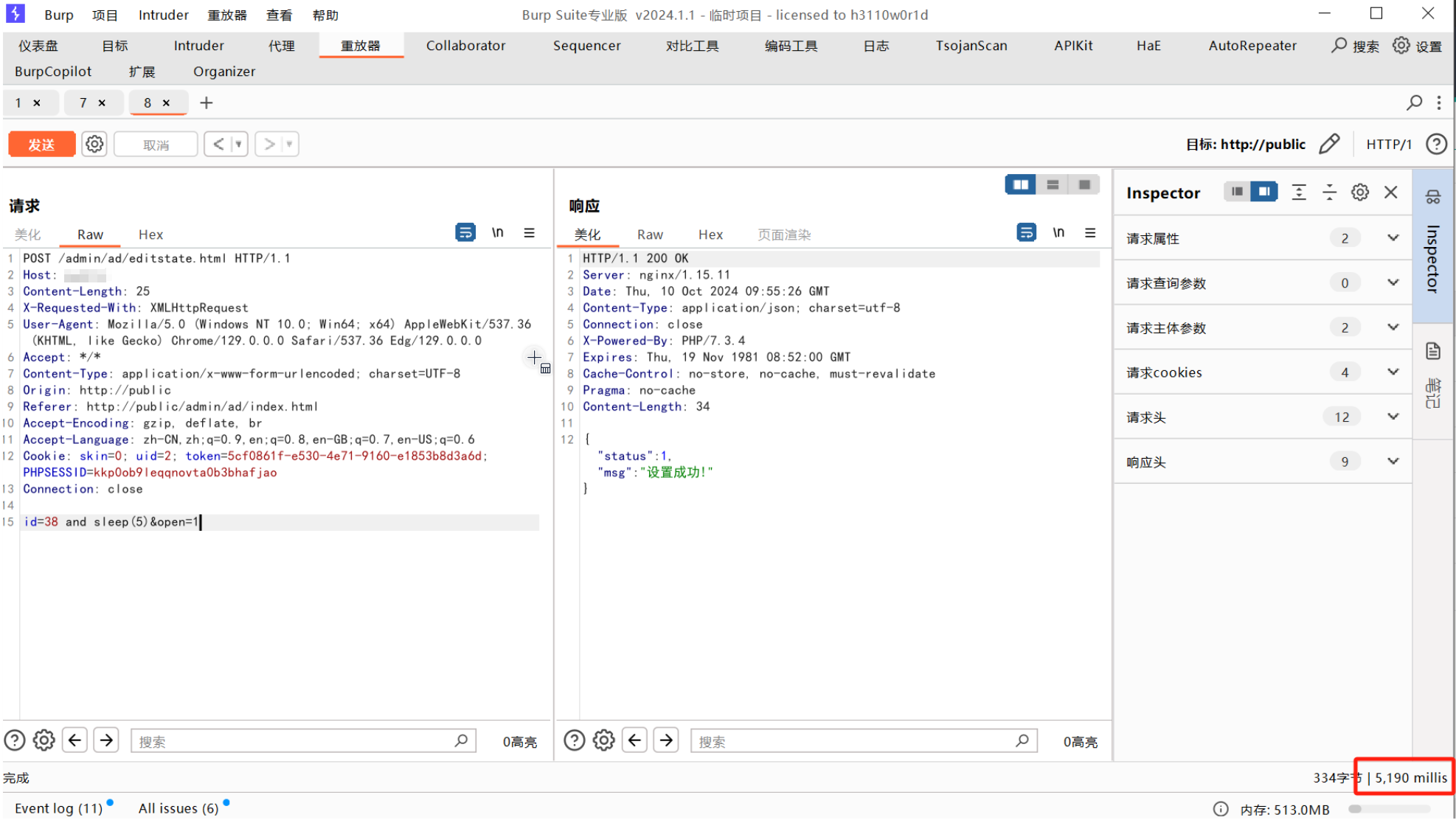Viewport: 1456px width, 823px height.
Task: Switch to the Intruder main tab
Action: coord(198,46)
